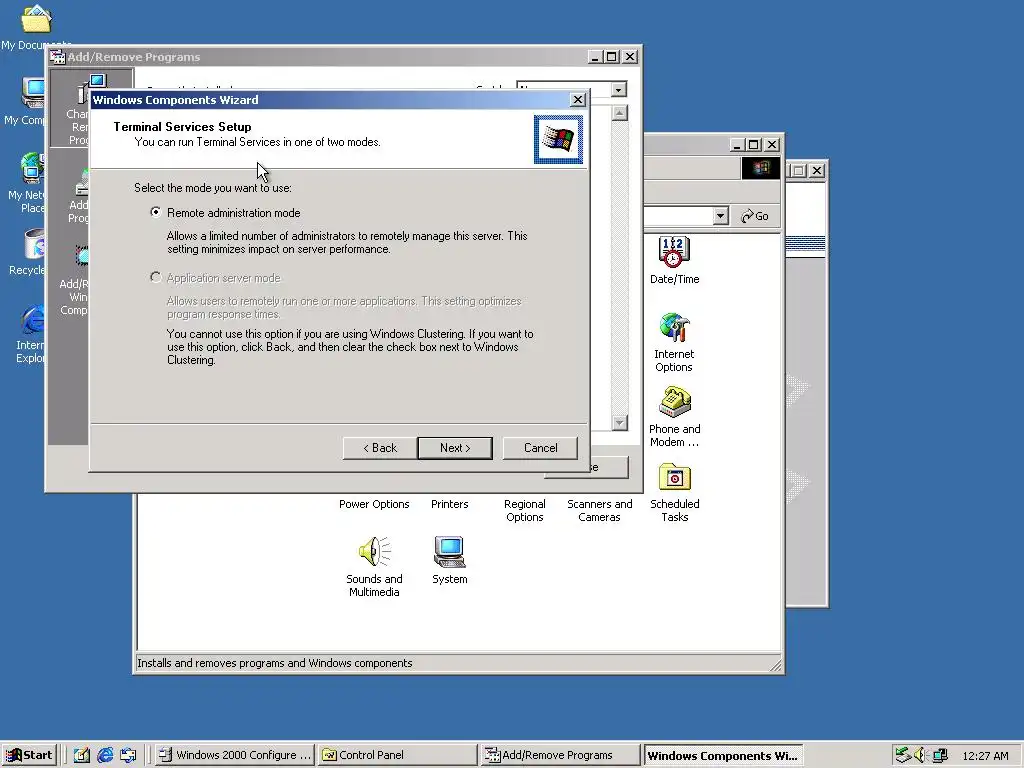Image resolution: width=1024 pixels, height=768 pixels.
Task: Select the Printers label
Action: click(449, 504)
